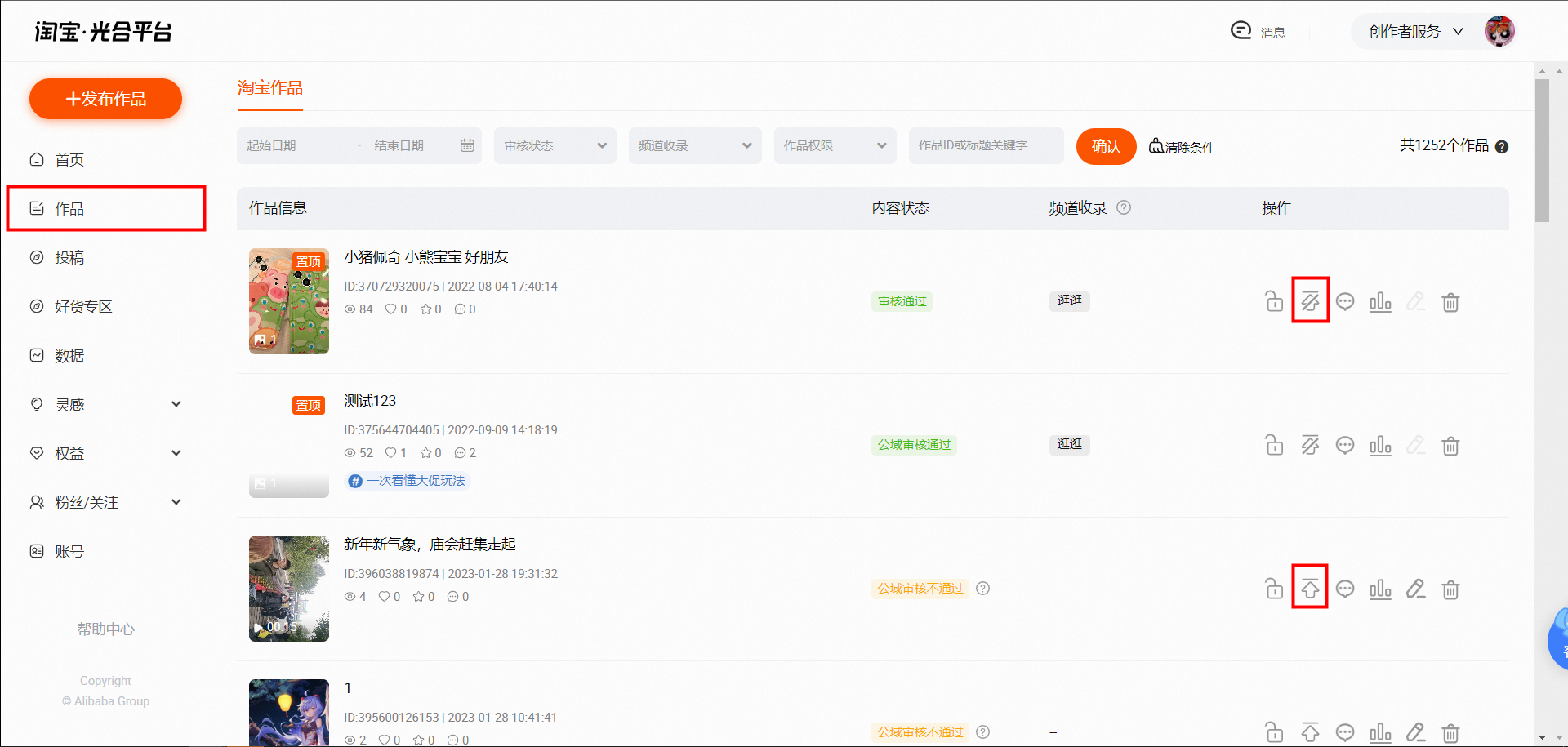The width and height of the screenshot is (1568, 747).
Task: Open title 新年新气象，庙会赶集走起
Action: [430, 545]
